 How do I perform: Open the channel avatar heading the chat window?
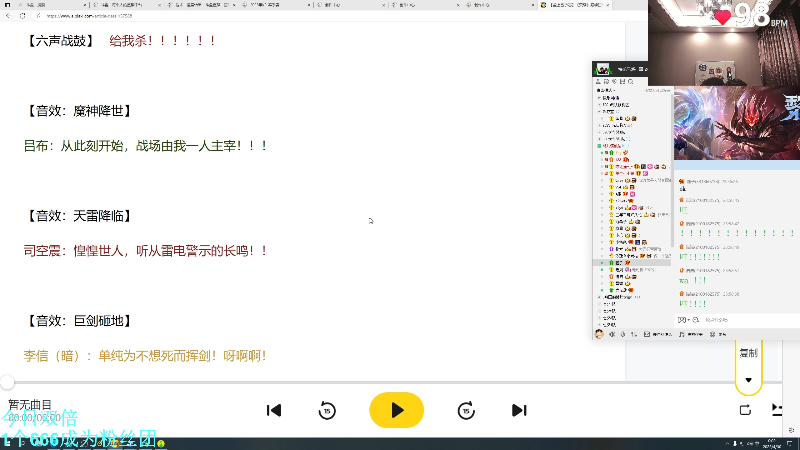coord(603,69)
